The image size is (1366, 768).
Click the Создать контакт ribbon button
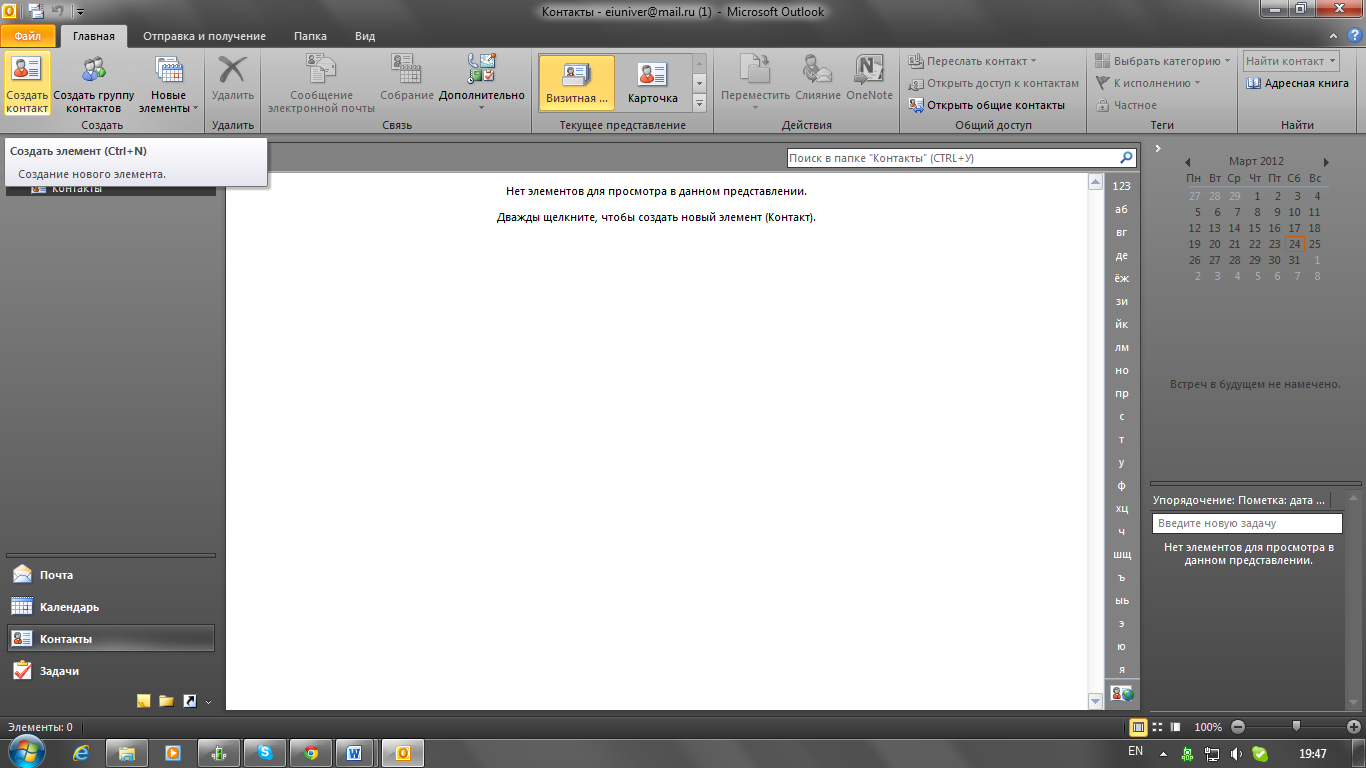pos(27,84)
